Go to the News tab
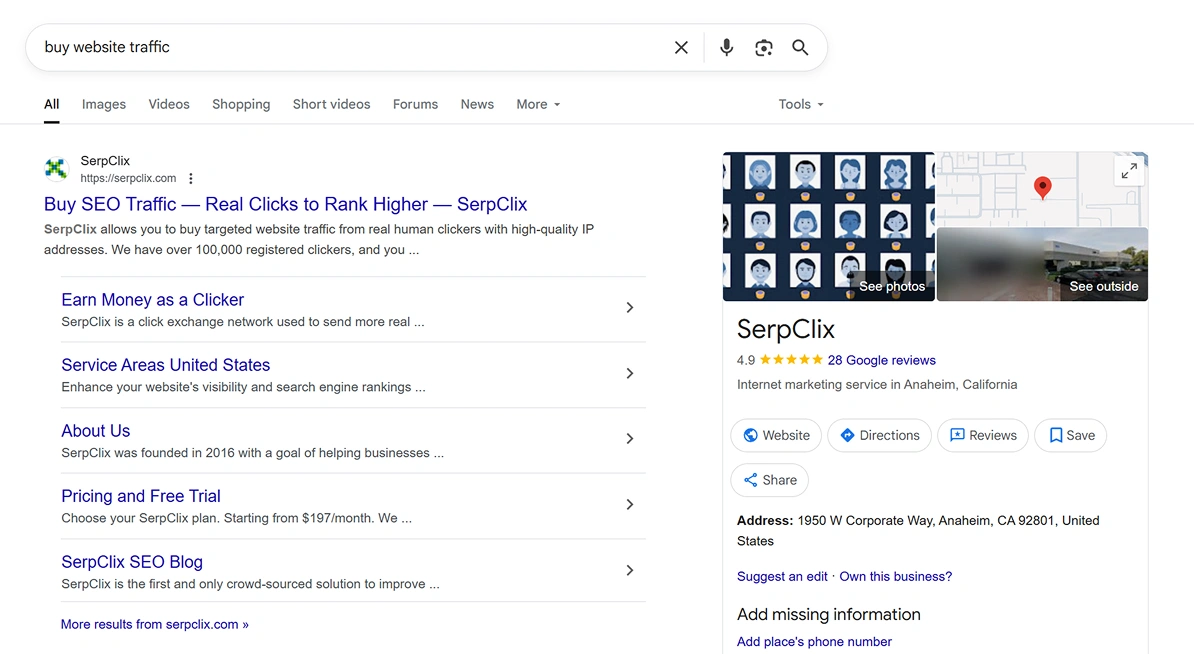 coord(477,104)
